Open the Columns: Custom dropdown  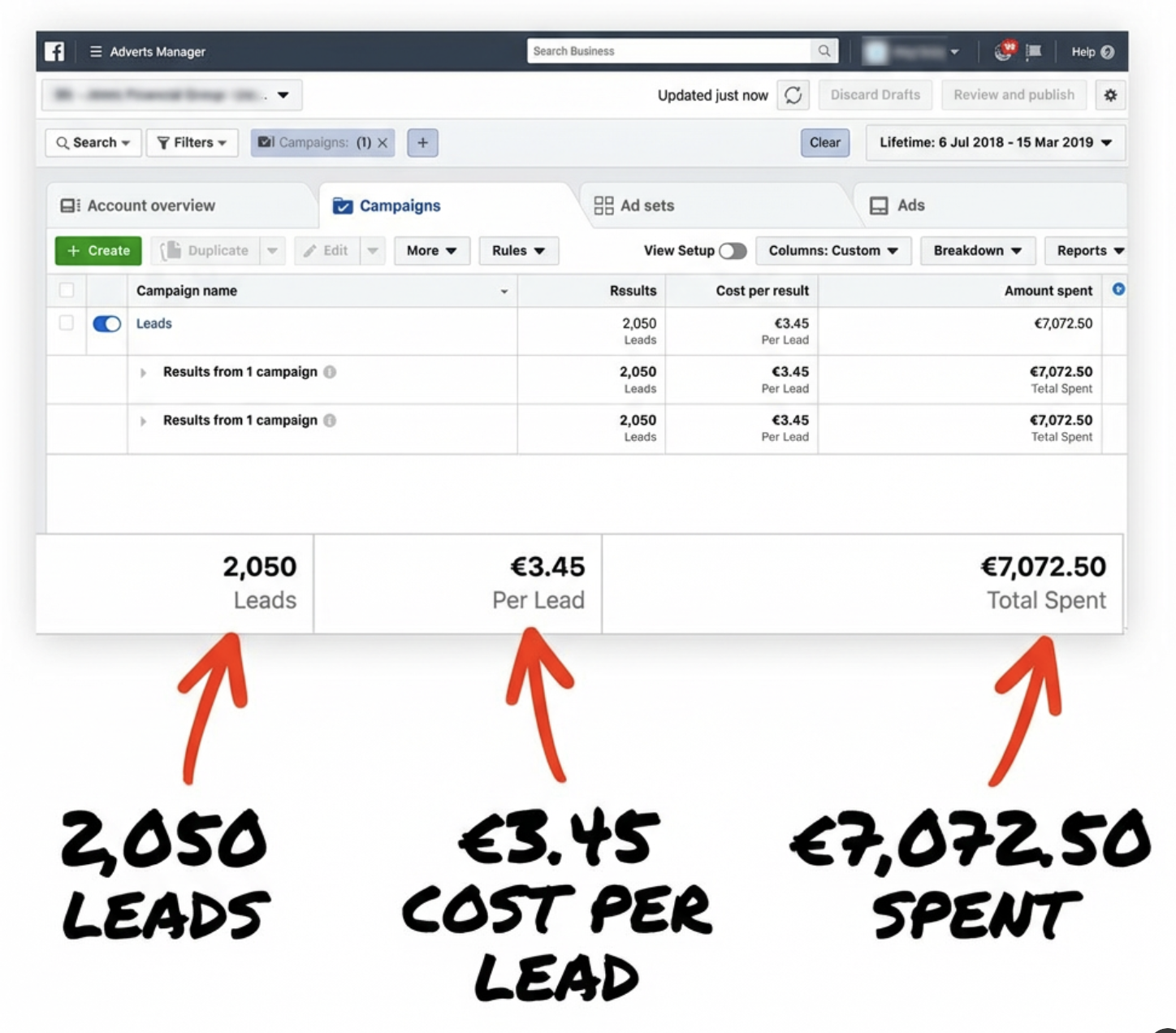(x=833, y=251)
